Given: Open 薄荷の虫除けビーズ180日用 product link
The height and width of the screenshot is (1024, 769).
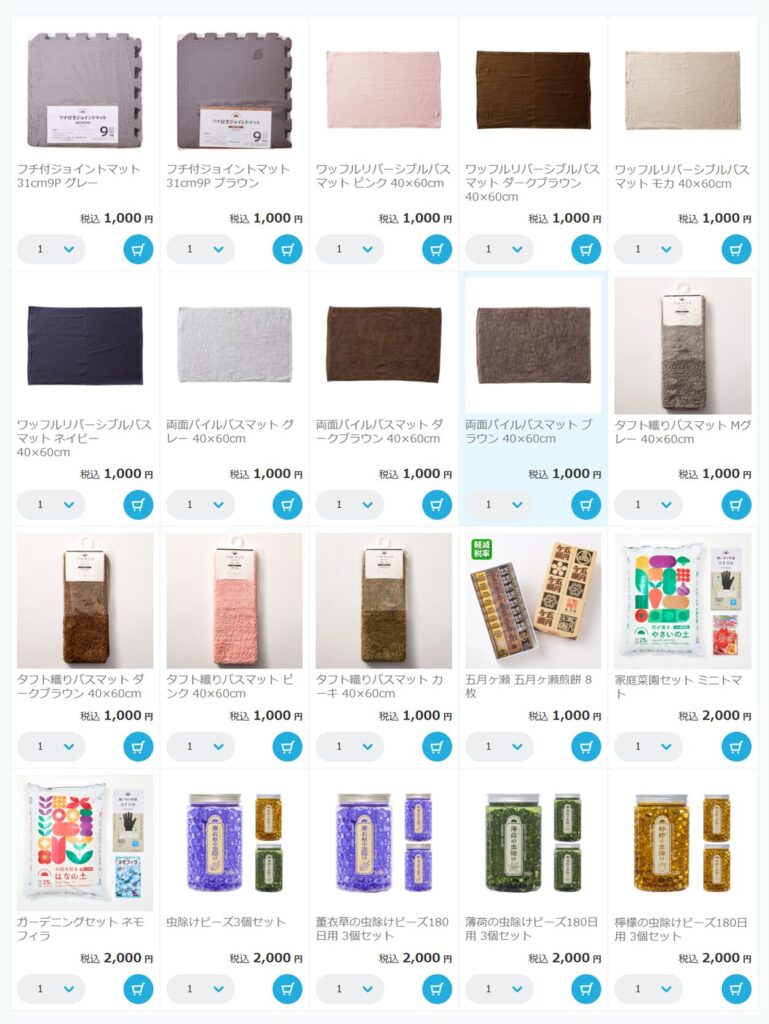Looking at the screenshot, I should pyautogui.click(x=531, y=929).
